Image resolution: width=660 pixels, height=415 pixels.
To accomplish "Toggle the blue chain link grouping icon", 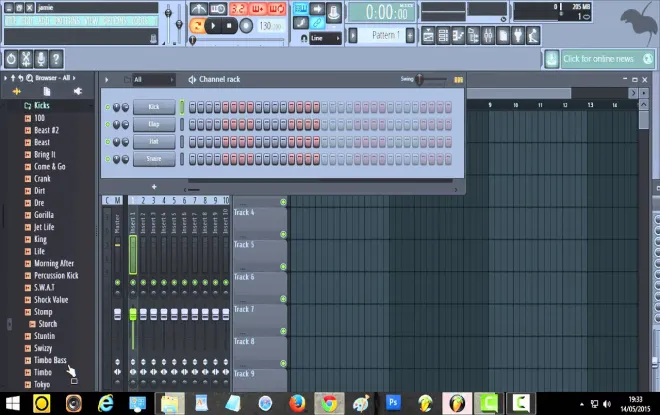I will coord(317,23).
